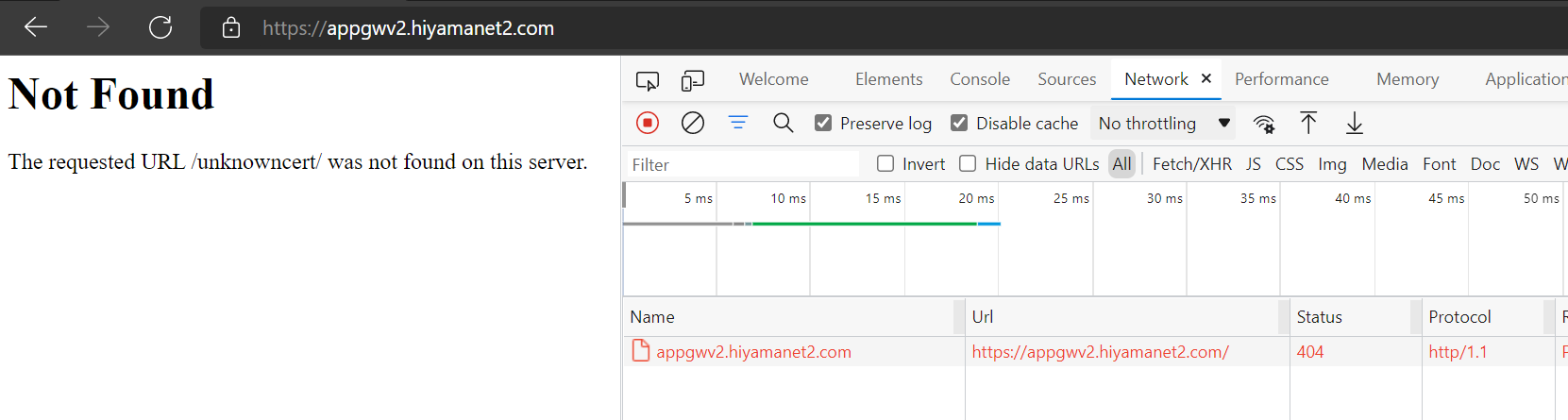Click the requested URL not found message
1568x420 pixels.
(x=297, y=161)
